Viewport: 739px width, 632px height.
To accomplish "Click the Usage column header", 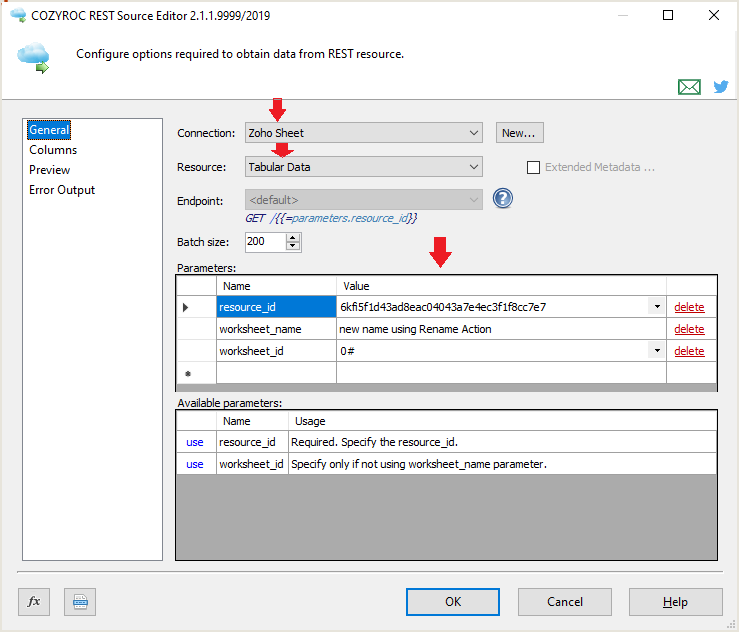I will click(502, 421).
